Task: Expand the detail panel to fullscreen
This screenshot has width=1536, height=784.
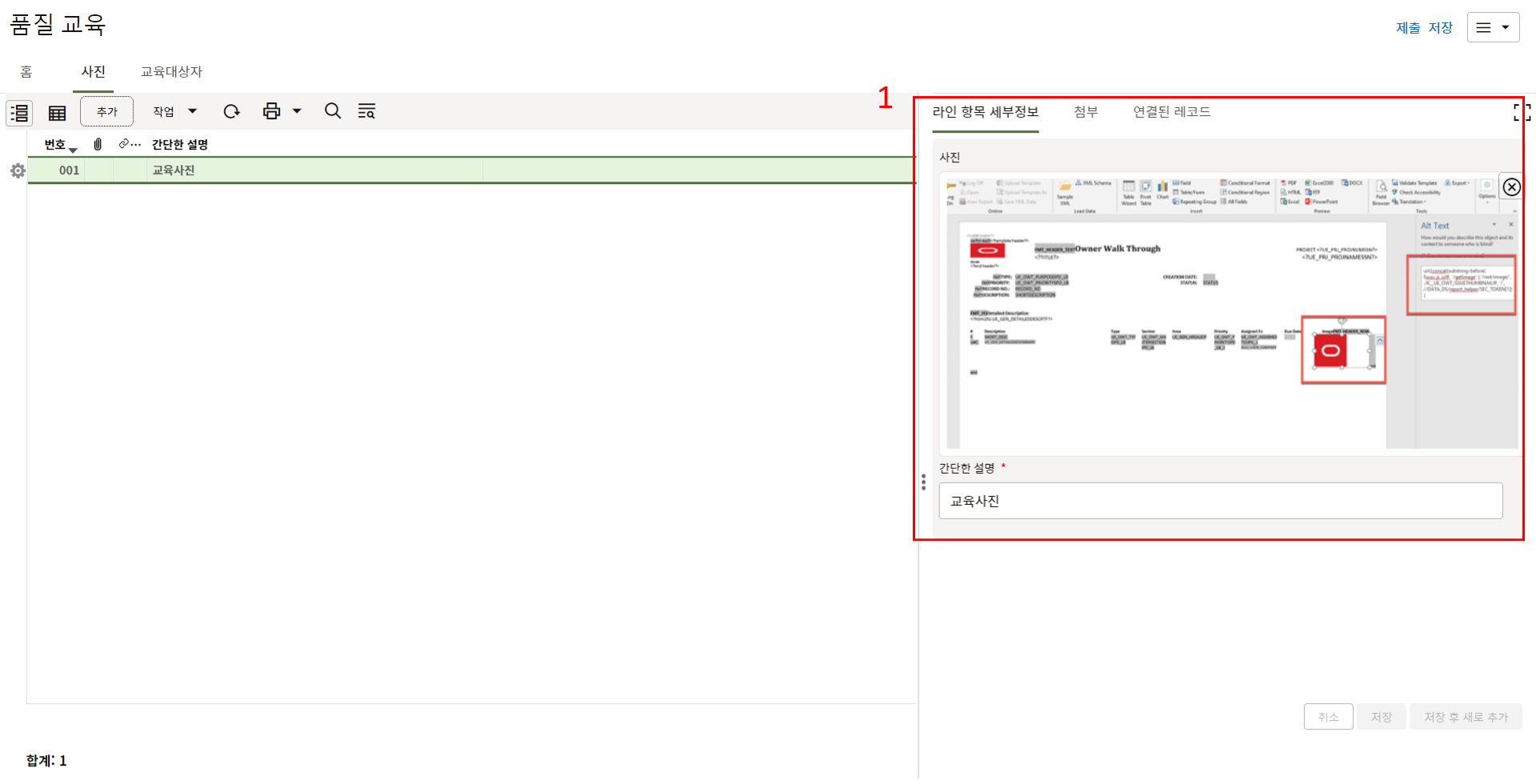Action: point(1521,112)
